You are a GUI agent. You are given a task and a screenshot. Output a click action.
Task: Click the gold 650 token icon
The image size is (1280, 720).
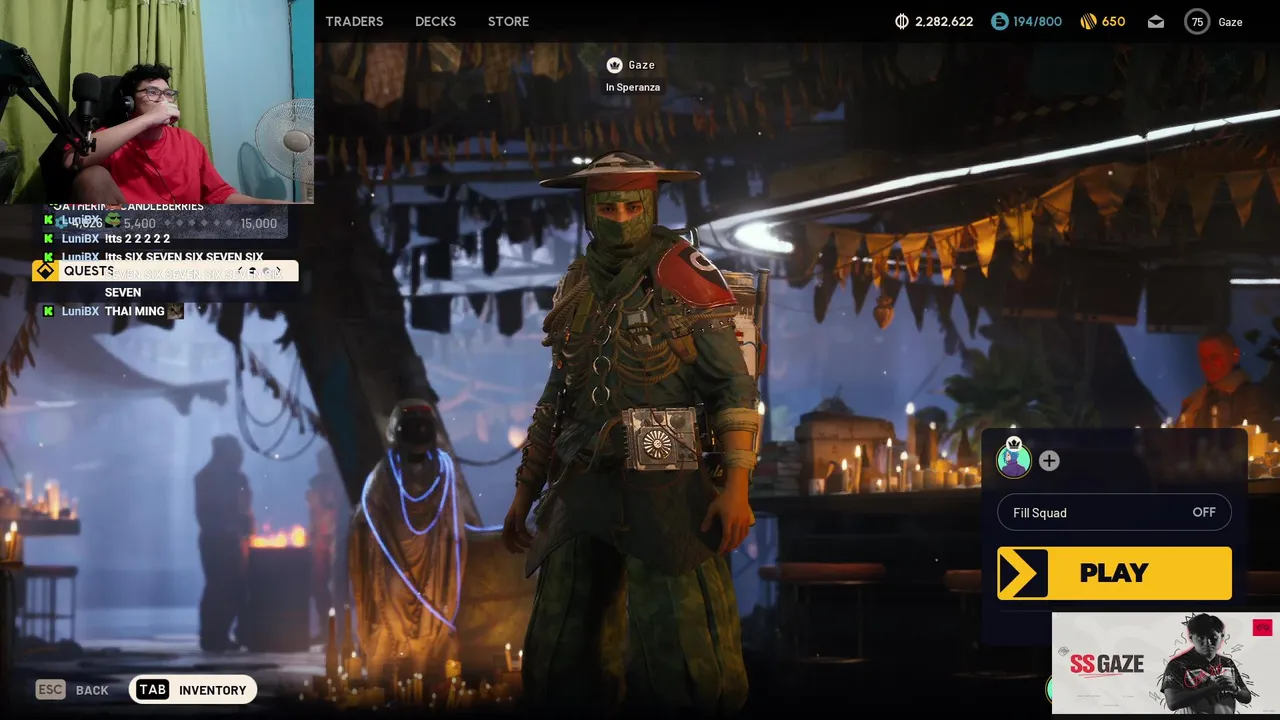coord(1089,21)
